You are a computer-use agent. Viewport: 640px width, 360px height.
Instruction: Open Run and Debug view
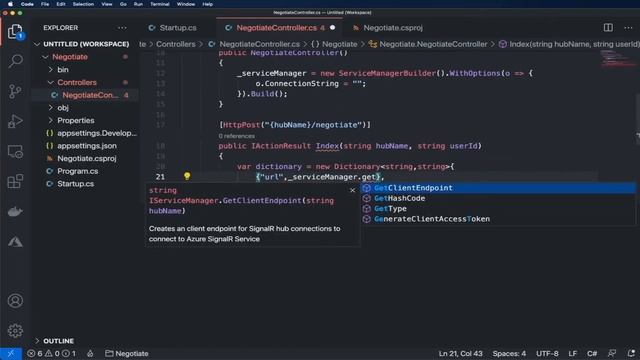pos(15,121)
